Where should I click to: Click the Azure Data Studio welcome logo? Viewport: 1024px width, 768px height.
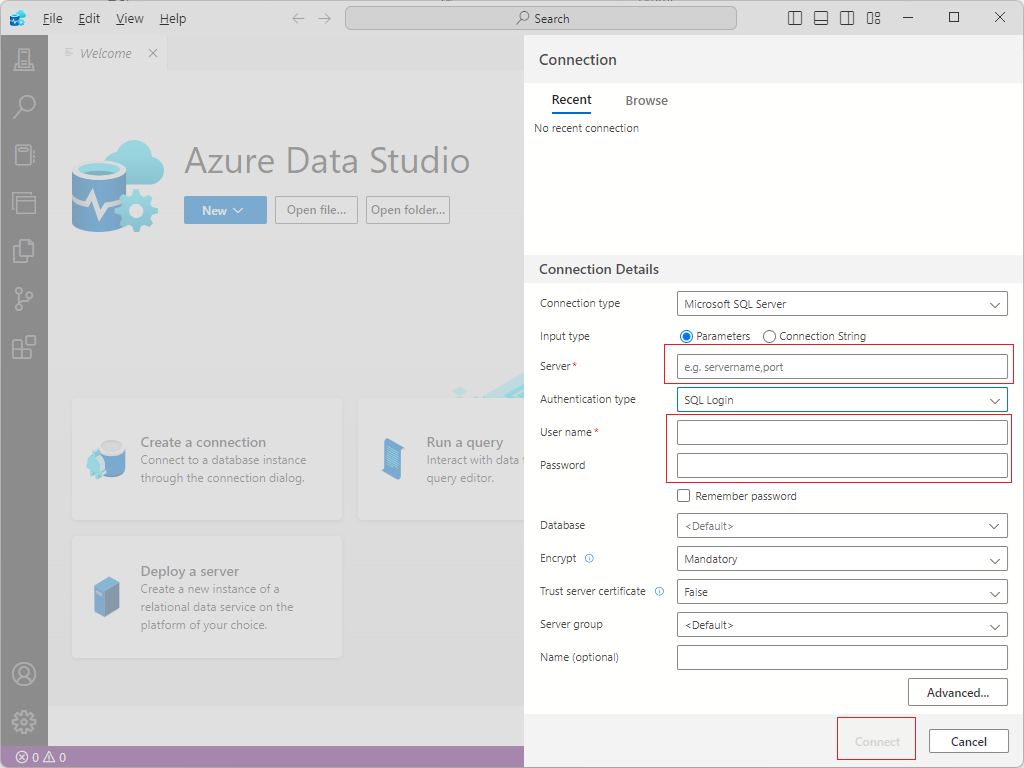coord(118,186)
